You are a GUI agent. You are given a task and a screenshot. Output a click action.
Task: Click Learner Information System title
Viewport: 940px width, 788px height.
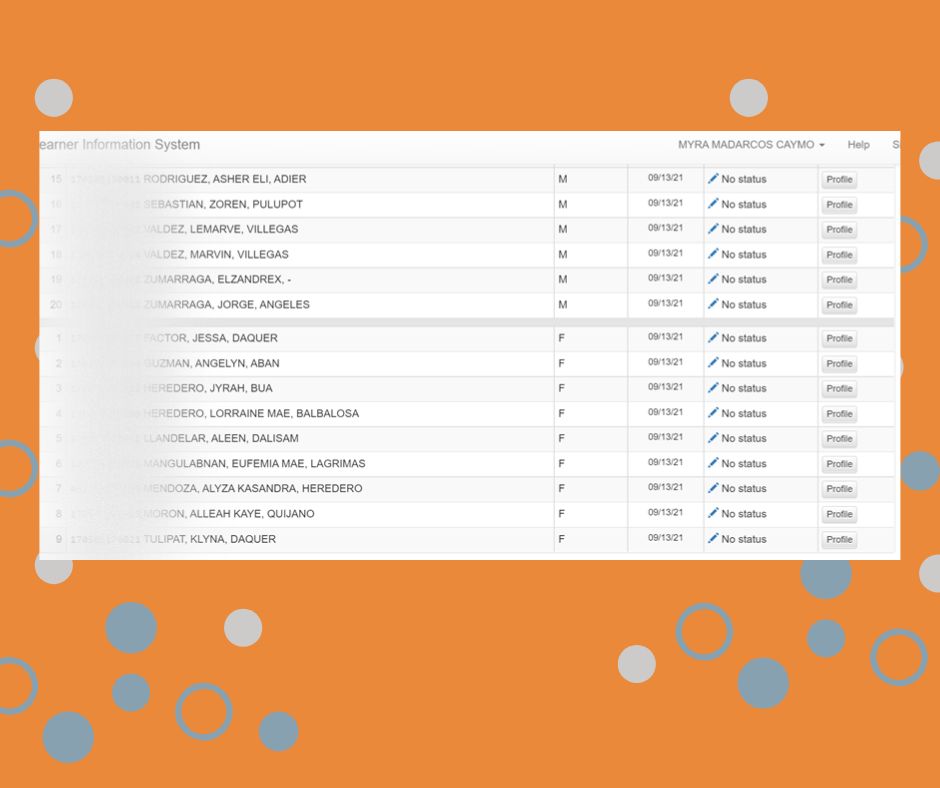(118, 145)
